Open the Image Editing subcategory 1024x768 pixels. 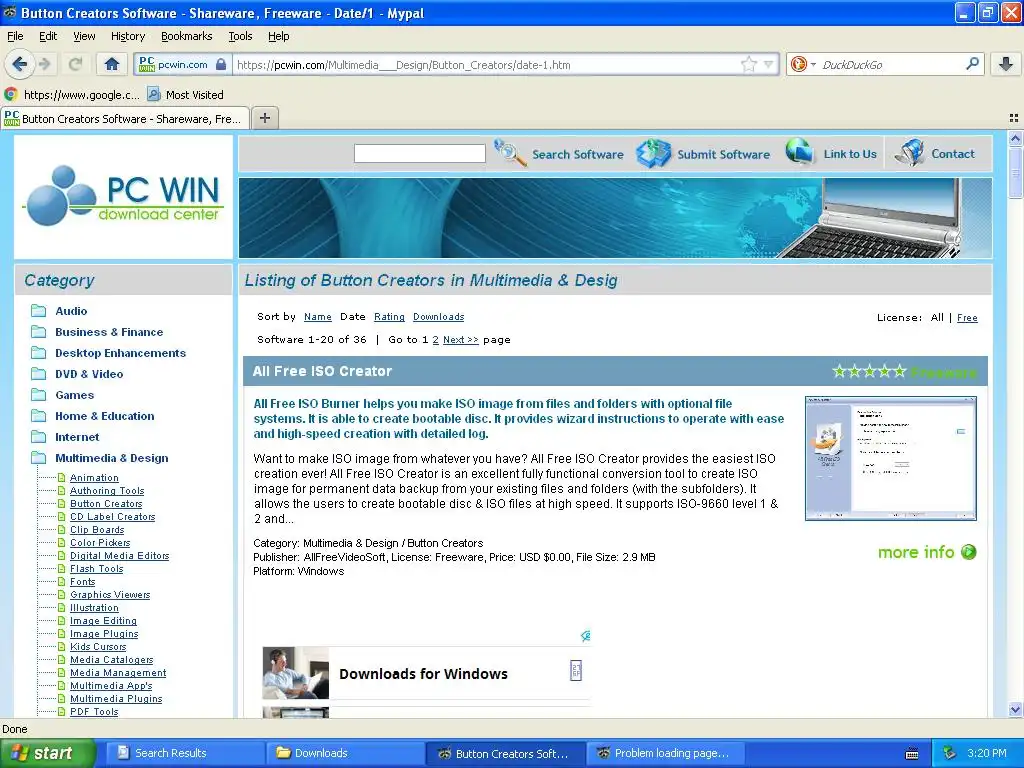(x=103, y=620)
